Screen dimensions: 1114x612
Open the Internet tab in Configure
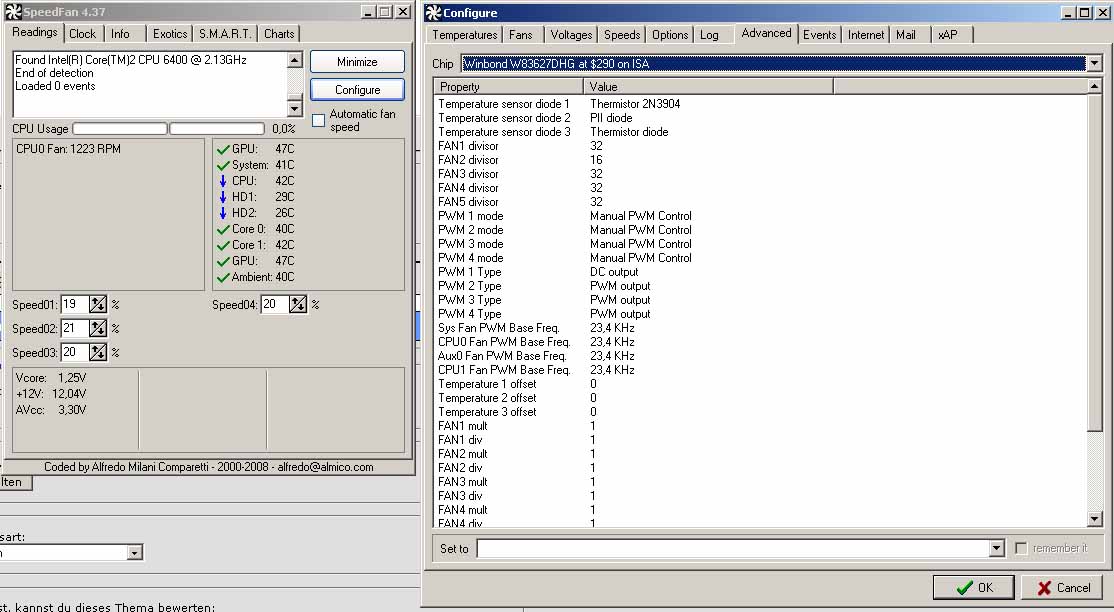[866, 35]
